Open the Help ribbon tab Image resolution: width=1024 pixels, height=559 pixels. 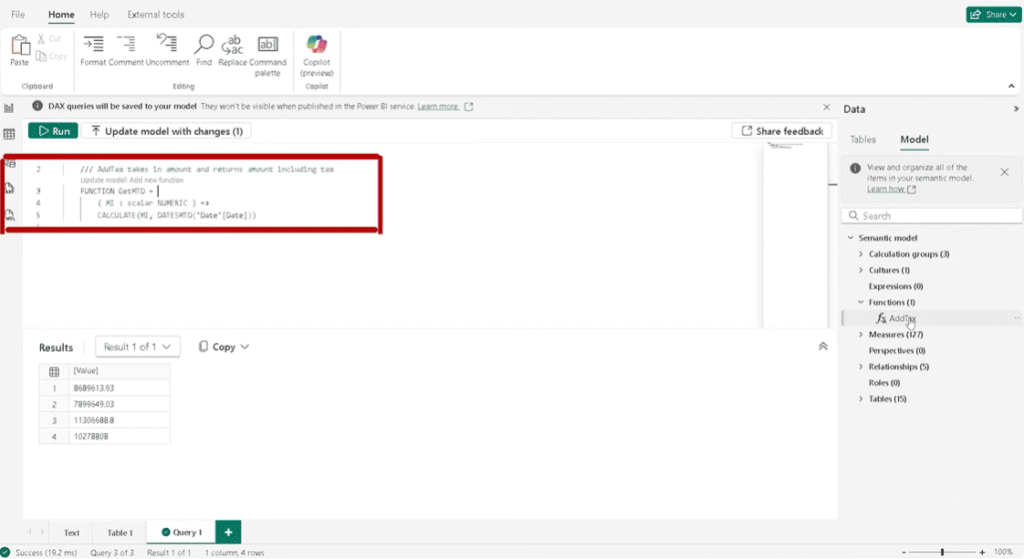pyautogui.click(x=99, y=14)
